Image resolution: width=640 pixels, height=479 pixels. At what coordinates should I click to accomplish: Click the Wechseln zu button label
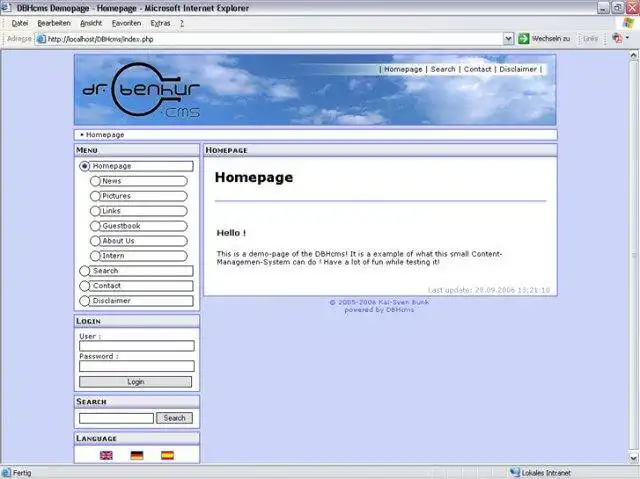click(x=551, y=39)
